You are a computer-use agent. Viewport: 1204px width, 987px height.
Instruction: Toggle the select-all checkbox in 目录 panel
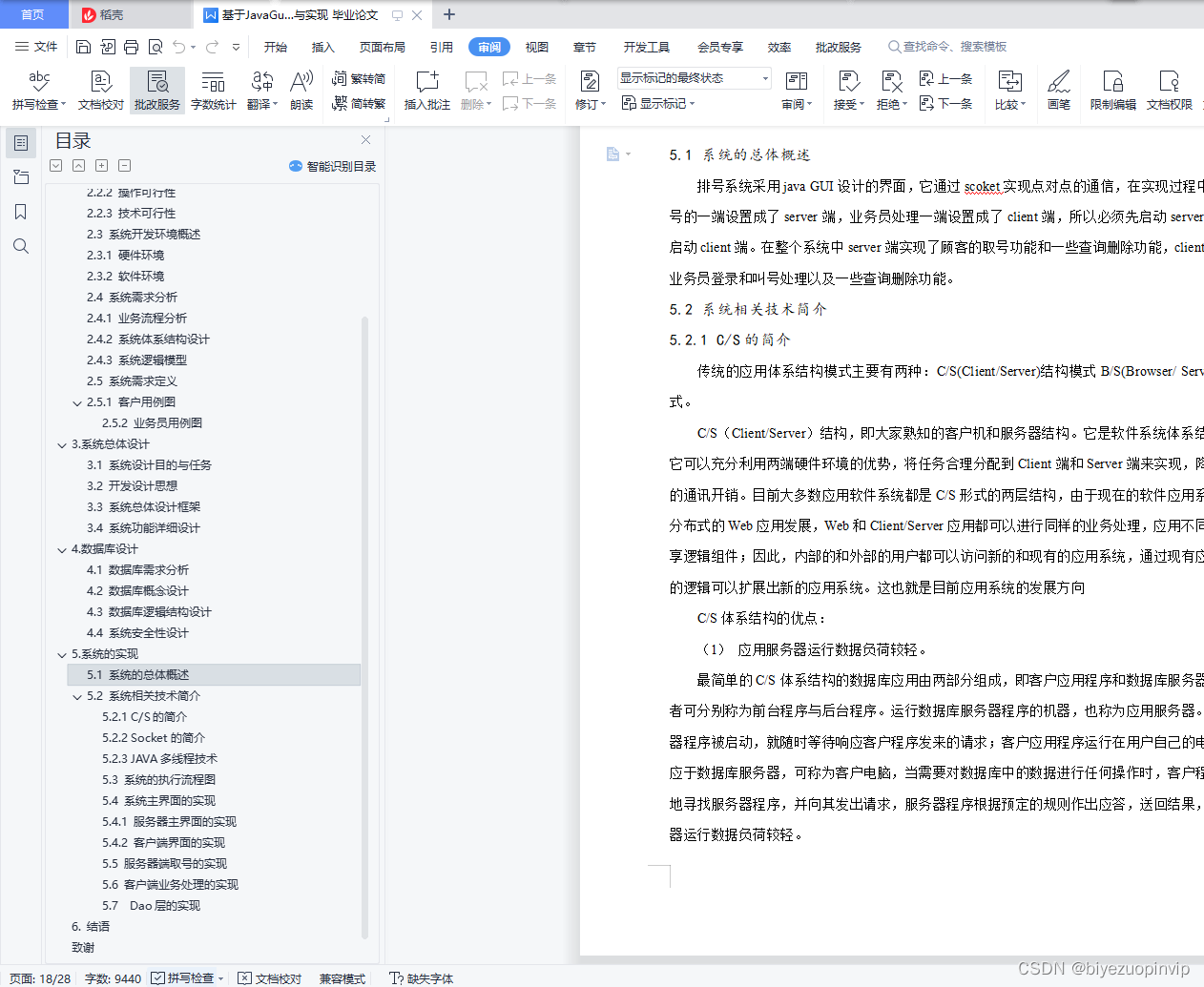(x=55, y=165)
